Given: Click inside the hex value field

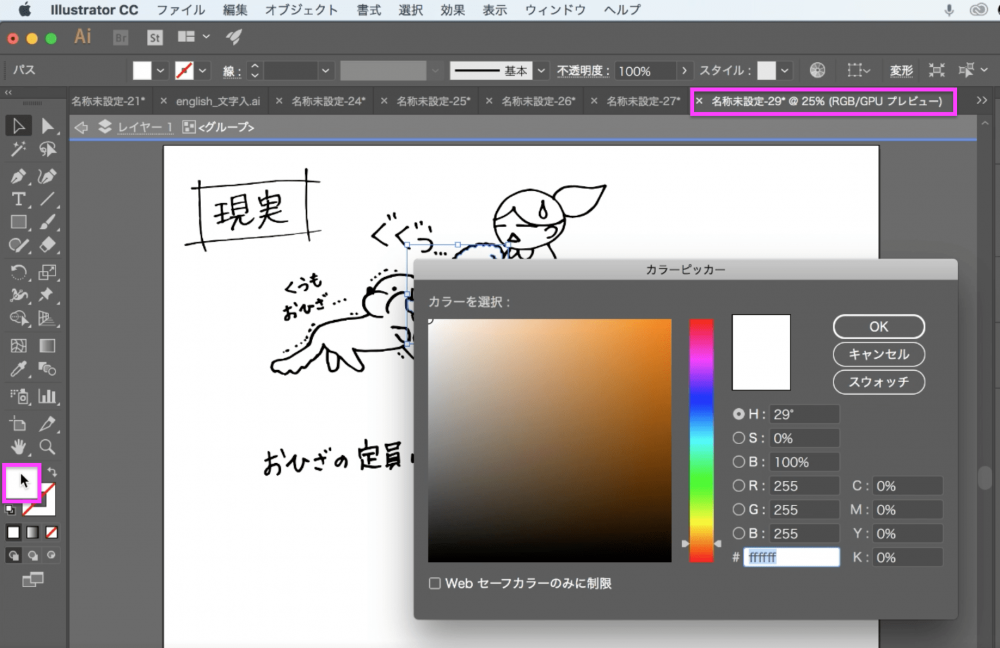Looking at the screenshot, I should pos(793,557).
